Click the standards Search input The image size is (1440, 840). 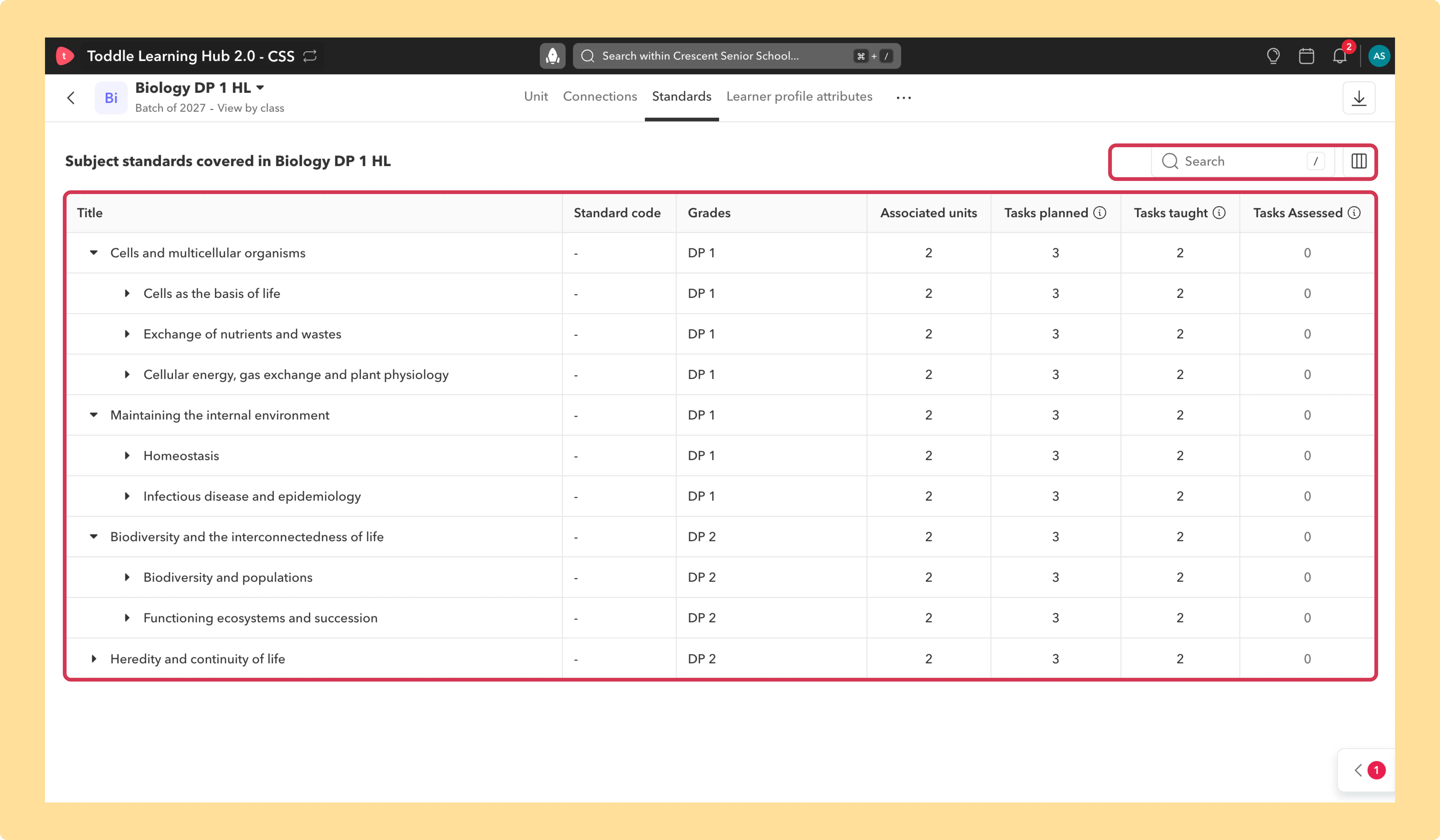tap(1243, 161)
